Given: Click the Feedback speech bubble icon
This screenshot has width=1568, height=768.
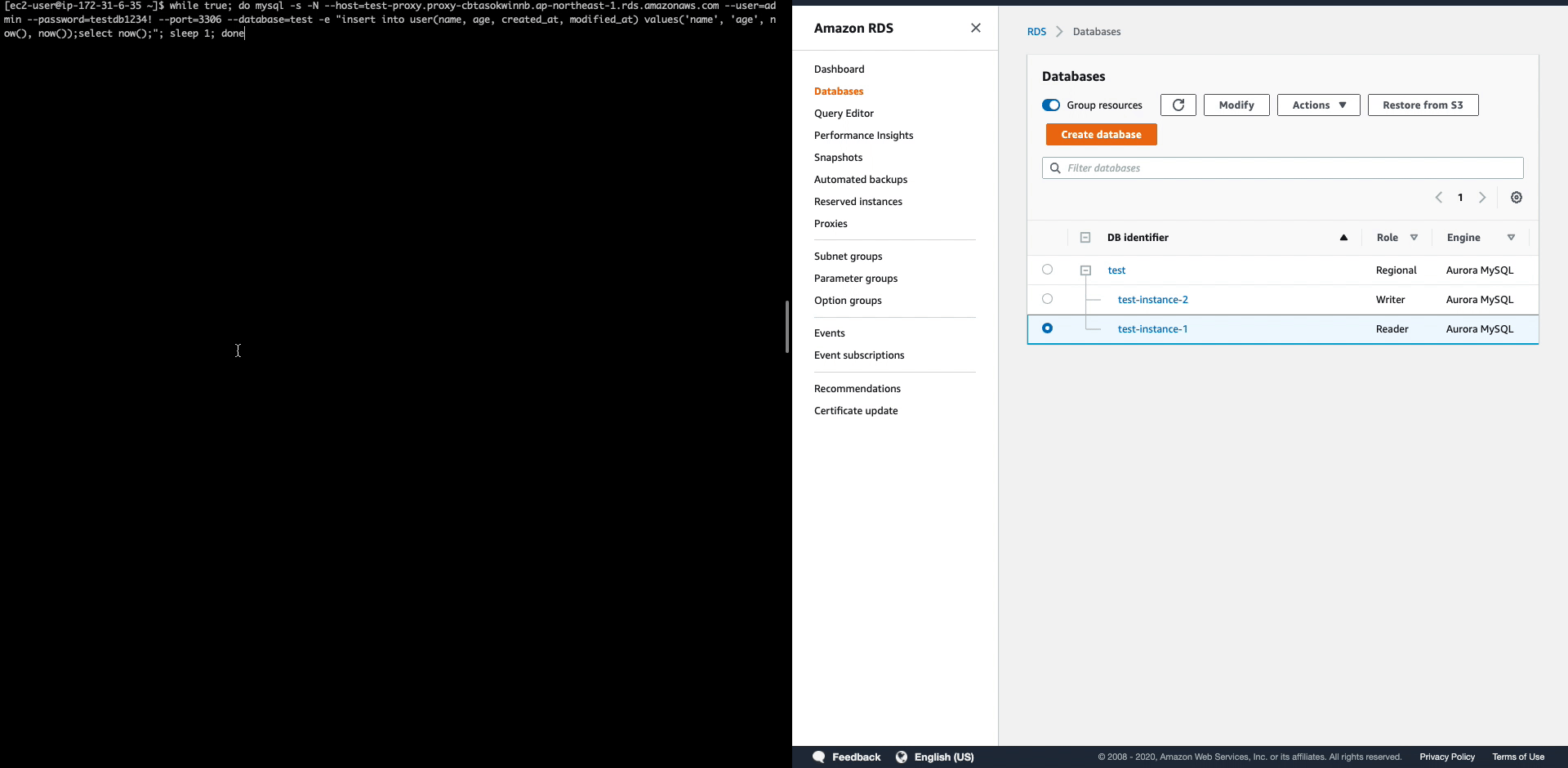Looking at the screenshot, I should pos(819,757).
